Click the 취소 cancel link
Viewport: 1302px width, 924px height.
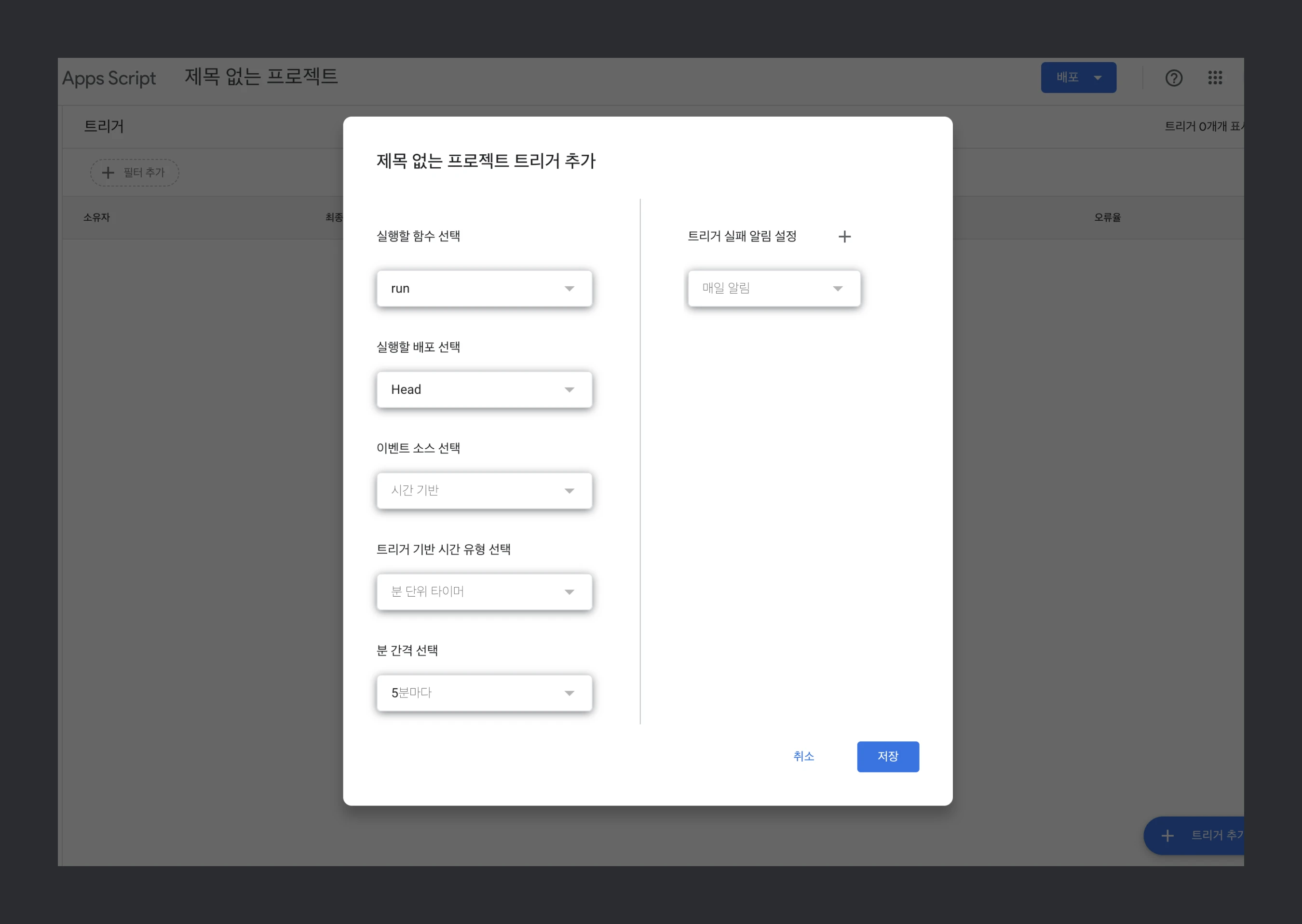coord(803,756)
